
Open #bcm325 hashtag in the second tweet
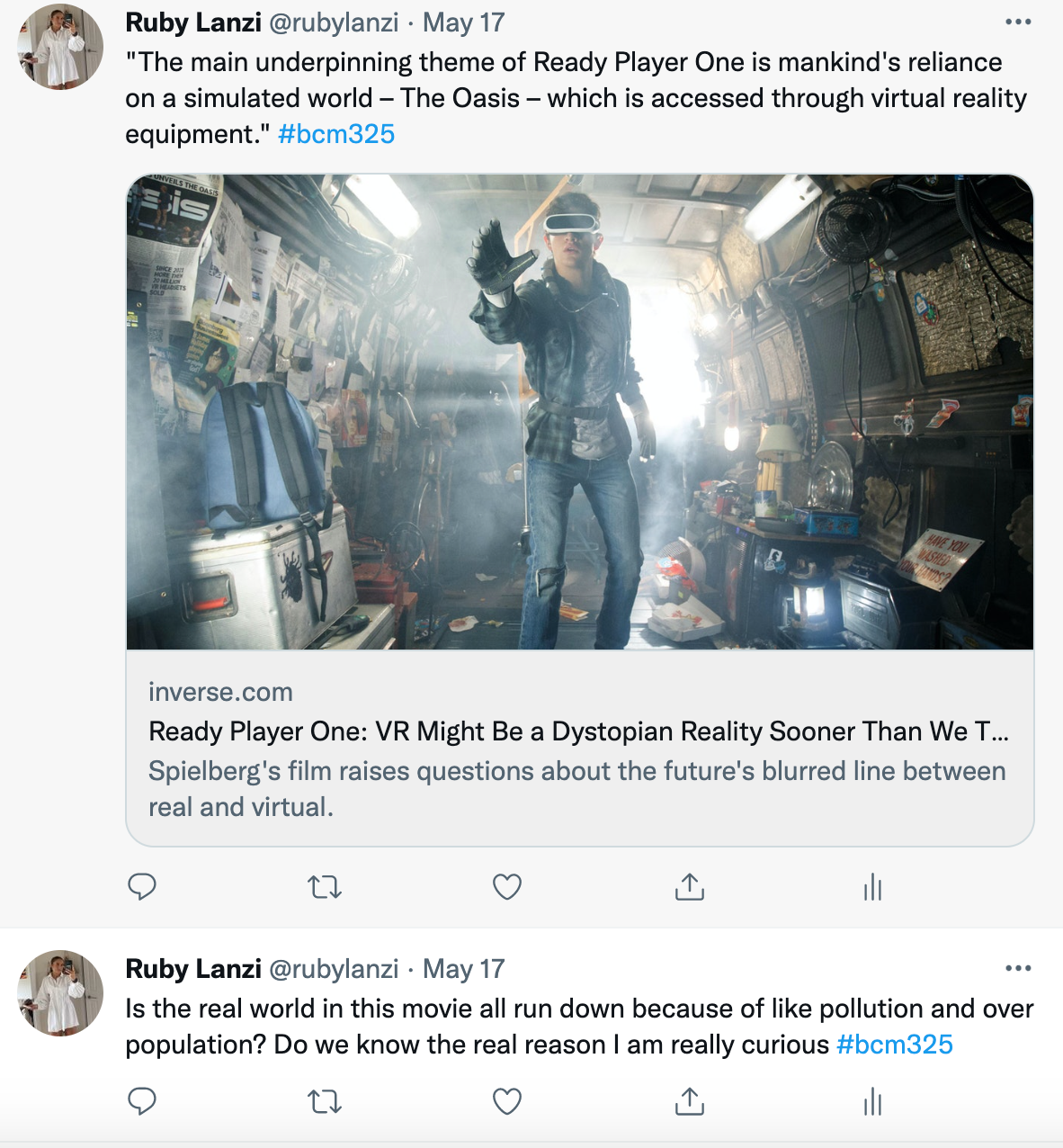point(894,1045)
